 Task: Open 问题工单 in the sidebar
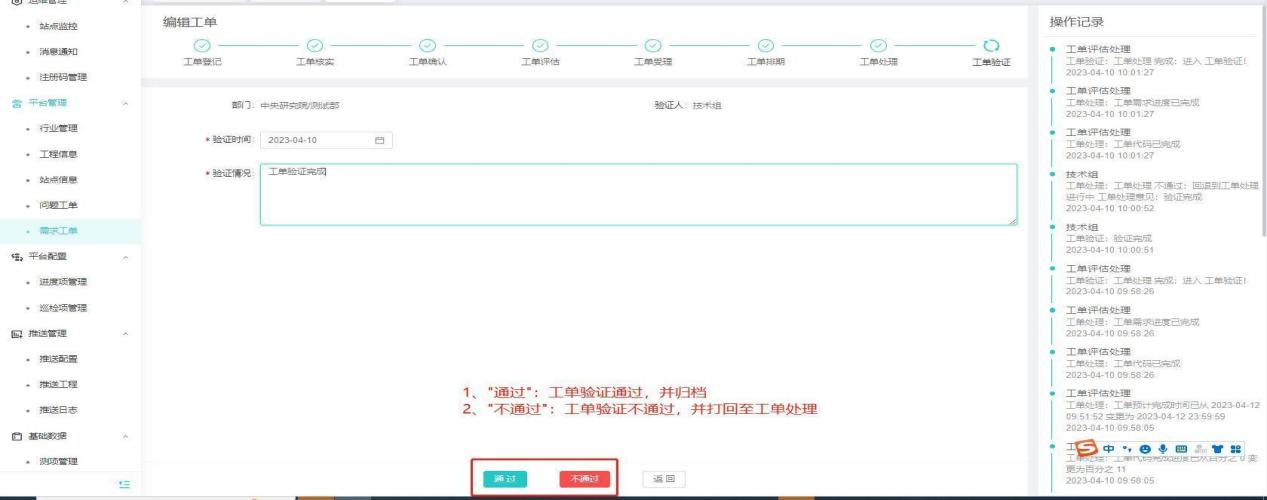point(59,205)
